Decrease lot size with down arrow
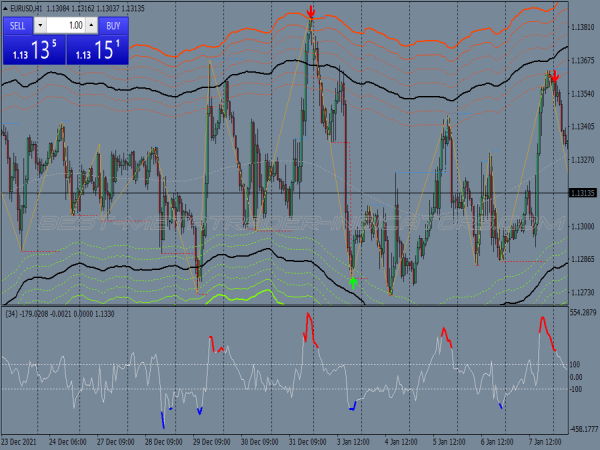The width and height of the screenshot is (600, 450). click(x=40, y=26)
